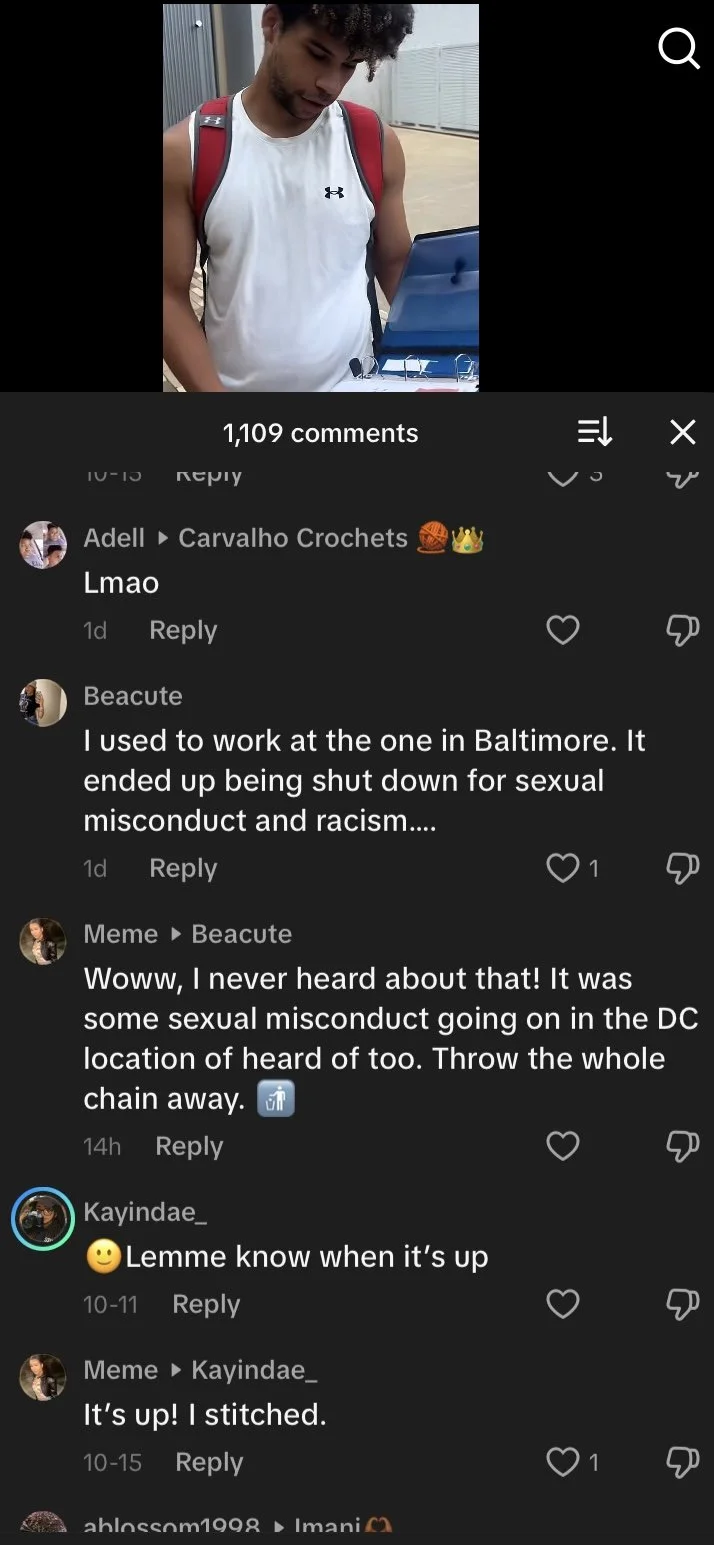Dislike Adell's "Lmao" comment
The image size is (714, 1545).
pos(682,630)
